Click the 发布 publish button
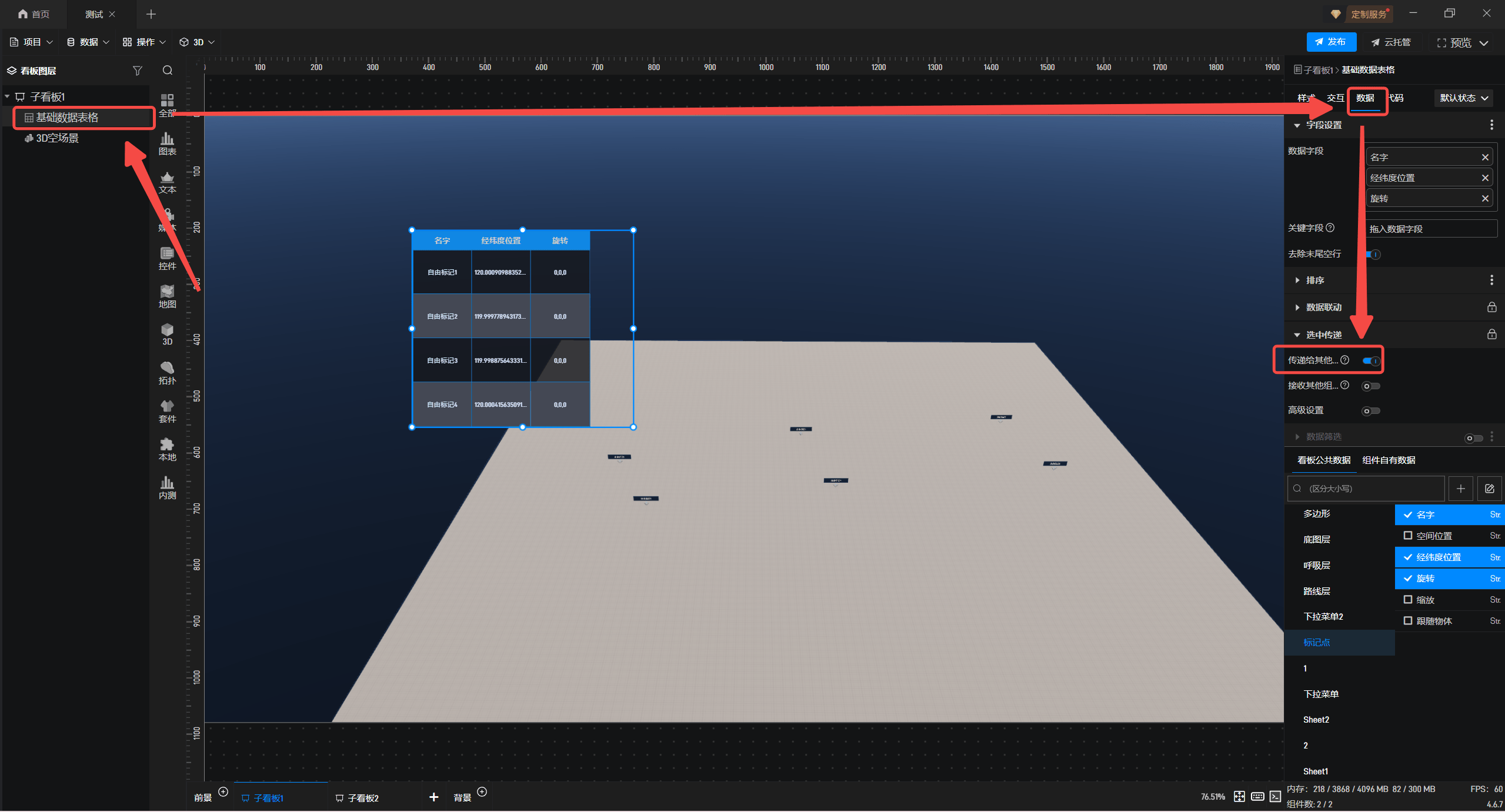Image resolution: width=1505 pixels, height=812 pixels. [1331, 42]
